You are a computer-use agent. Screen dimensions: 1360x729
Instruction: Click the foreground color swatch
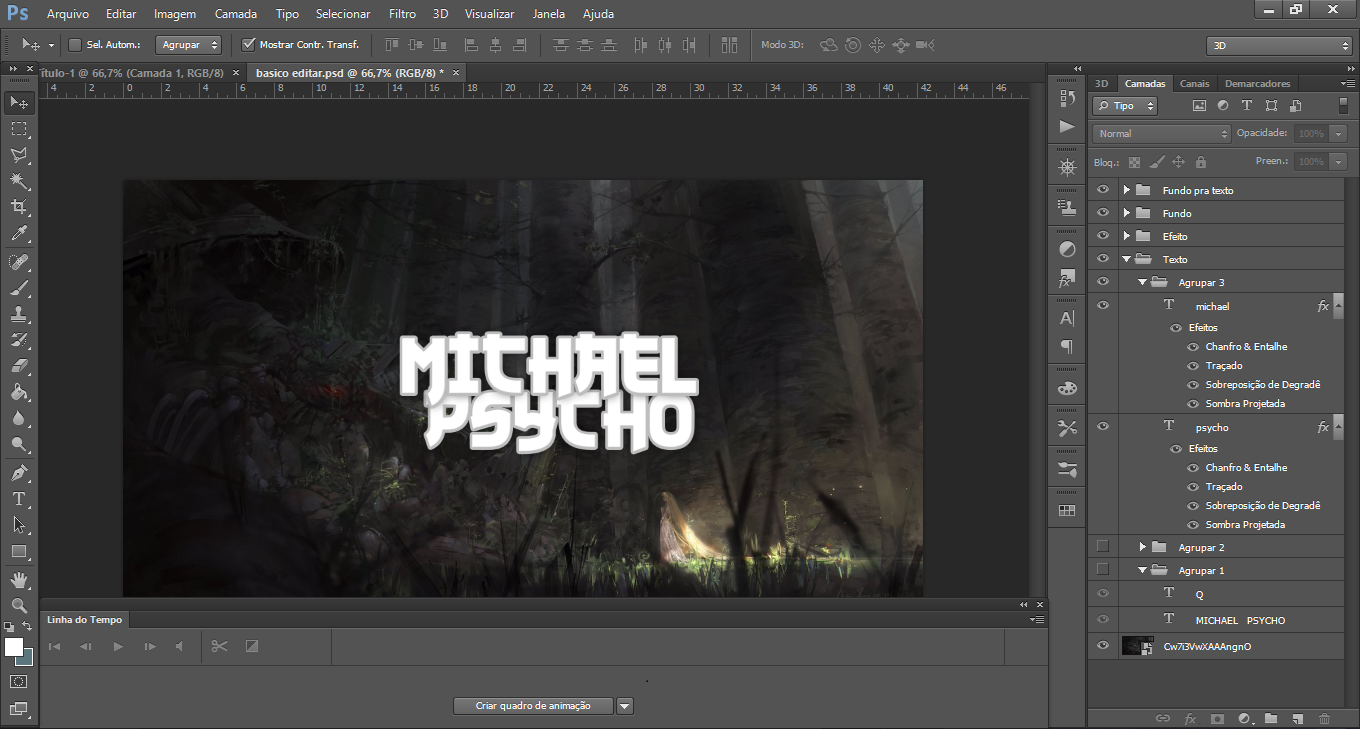tap(14, 647)
